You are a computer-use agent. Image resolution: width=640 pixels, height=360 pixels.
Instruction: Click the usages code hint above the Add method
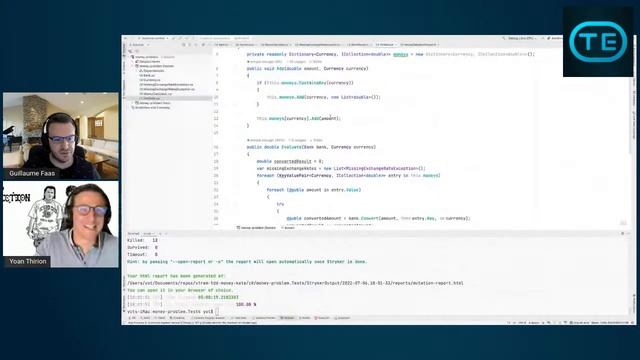pyautogui.click(x=297, y=62)
